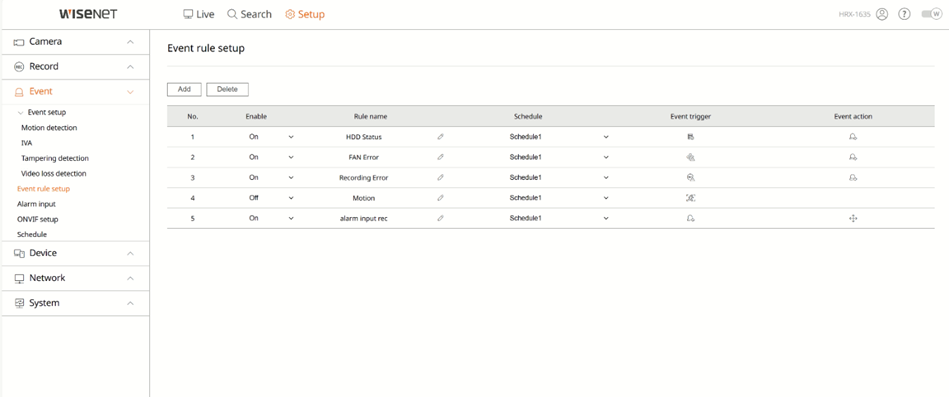The height and width of the screenshot is (397, 949).
Task: Open the user account icon beside HRX-1635
Action: (x=882, y=14)
